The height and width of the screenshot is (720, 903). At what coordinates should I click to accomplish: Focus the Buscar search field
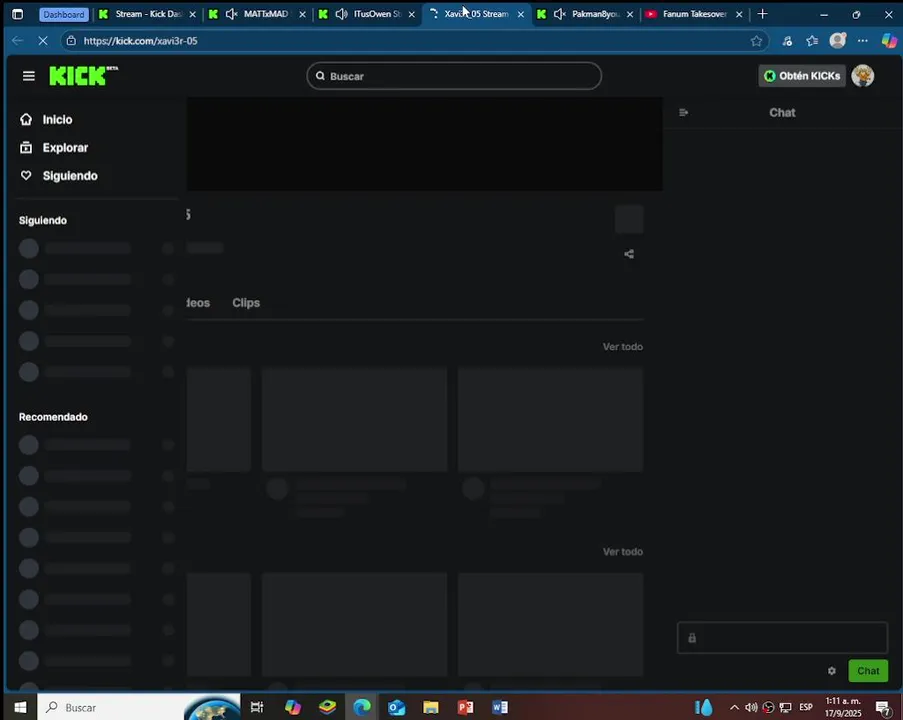[454, 76]
